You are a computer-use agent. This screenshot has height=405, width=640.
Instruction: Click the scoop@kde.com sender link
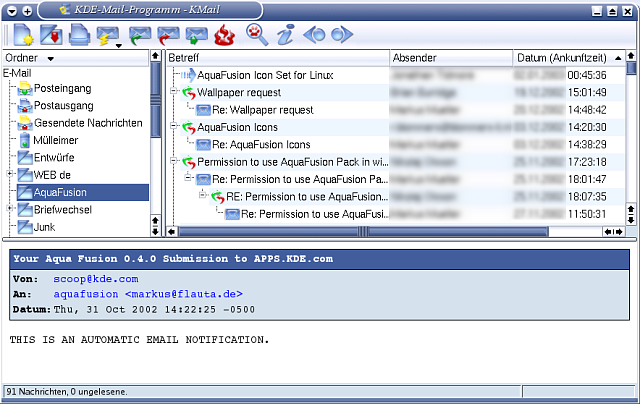point(96,279)
